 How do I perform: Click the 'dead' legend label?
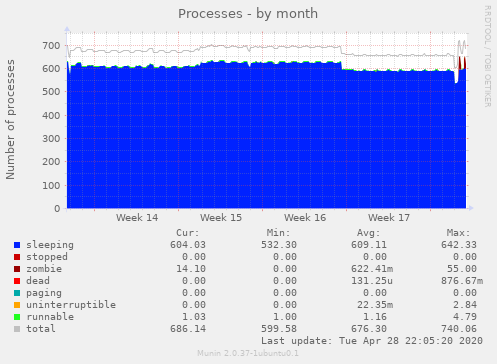tap(38, 281)
